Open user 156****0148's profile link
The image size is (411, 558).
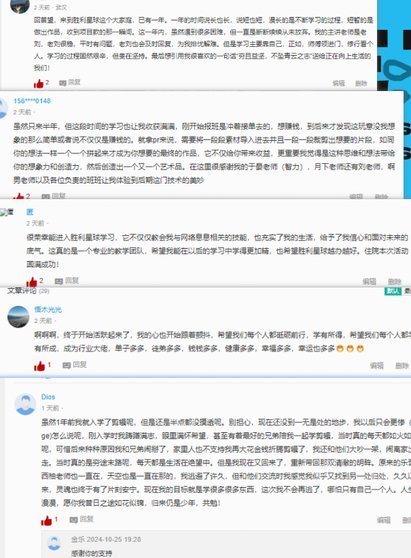[x=32, y=101]
